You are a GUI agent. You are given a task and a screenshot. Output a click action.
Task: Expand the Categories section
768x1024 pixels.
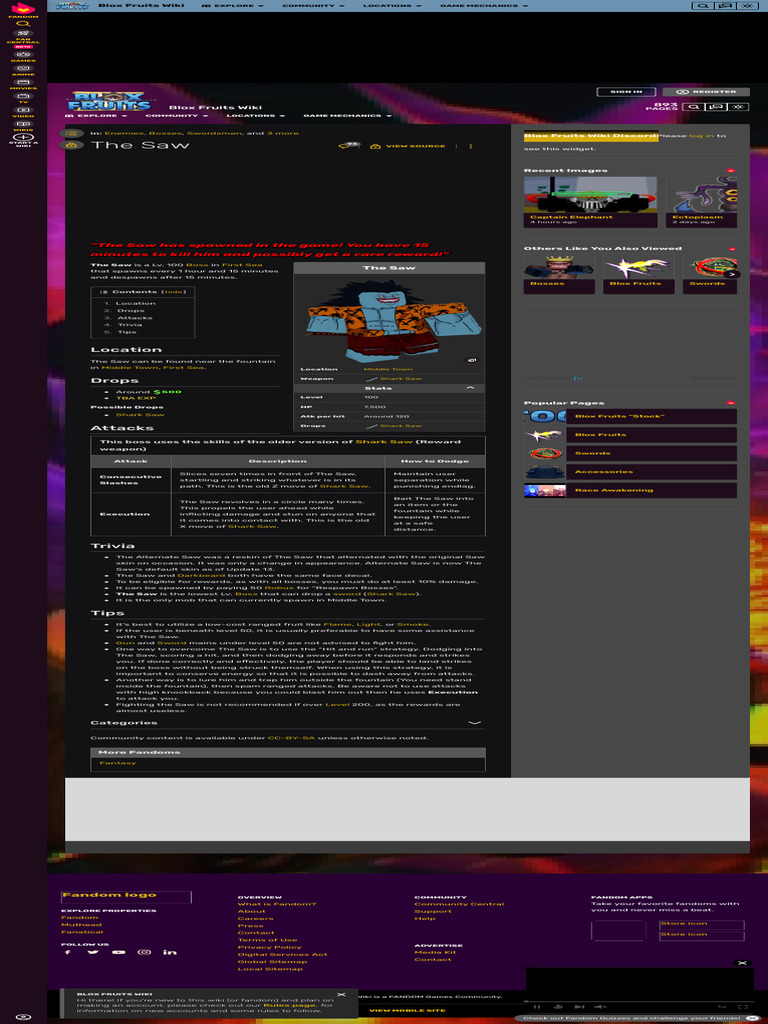tap(474, 722)
